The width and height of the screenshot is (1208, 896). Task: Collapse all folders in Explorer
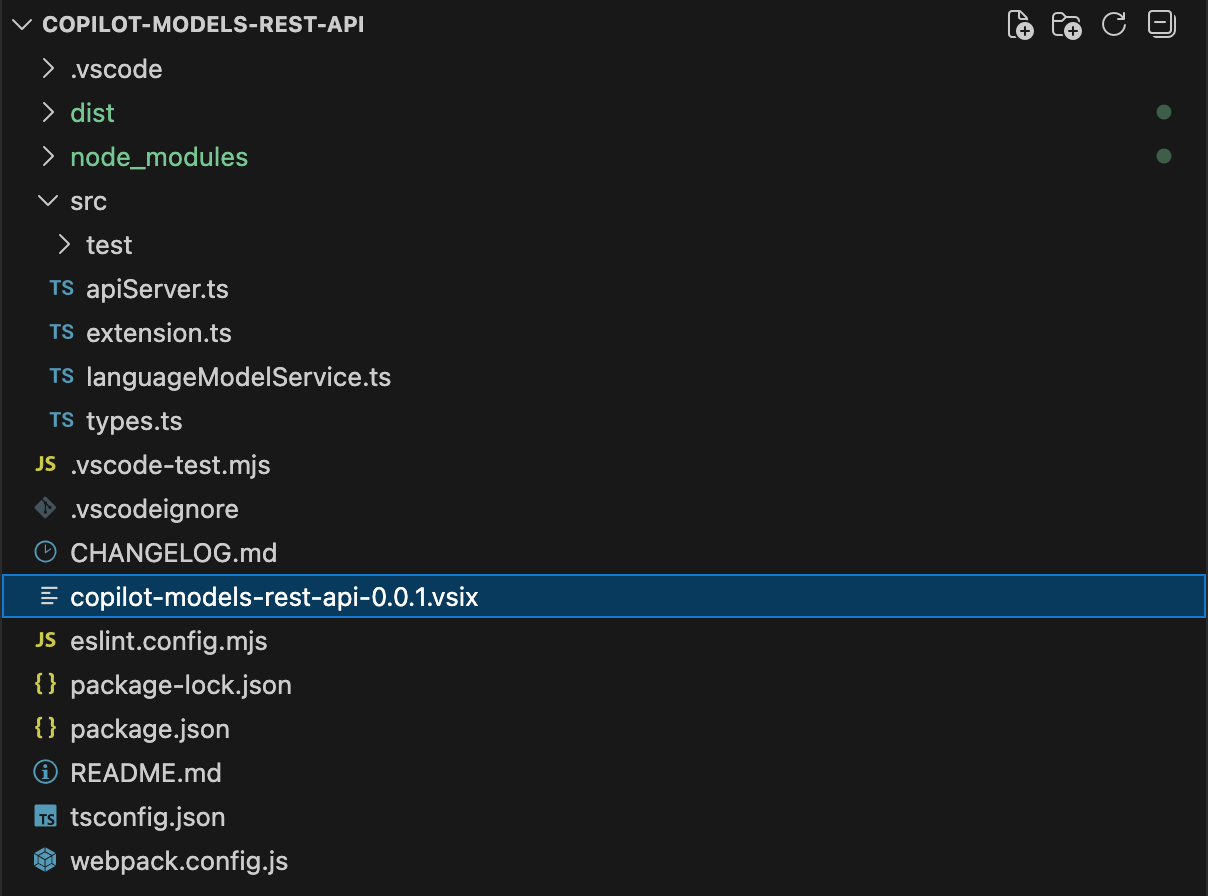1161,25
